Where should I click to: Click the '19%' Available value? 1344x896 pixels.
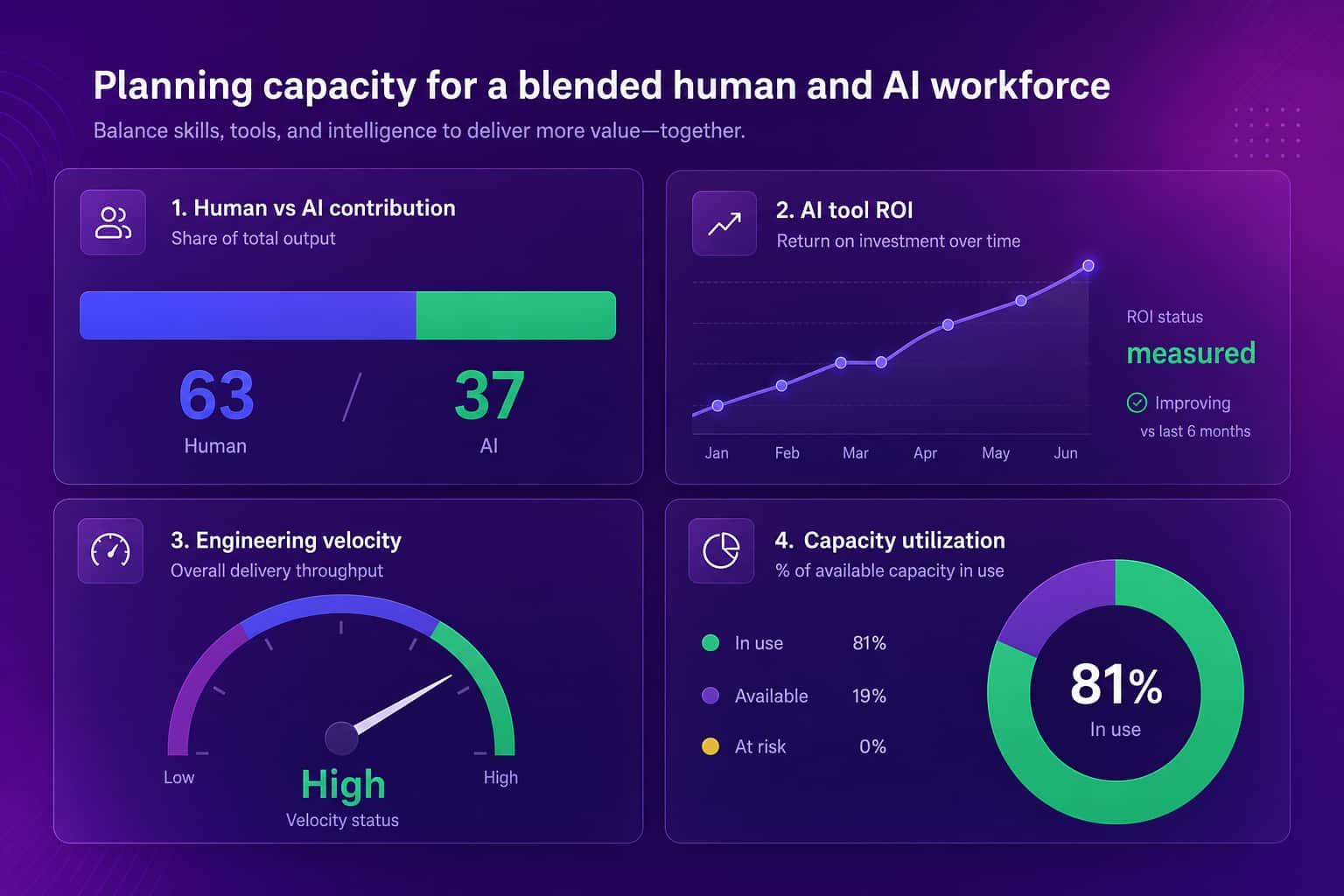pos(869,696)
